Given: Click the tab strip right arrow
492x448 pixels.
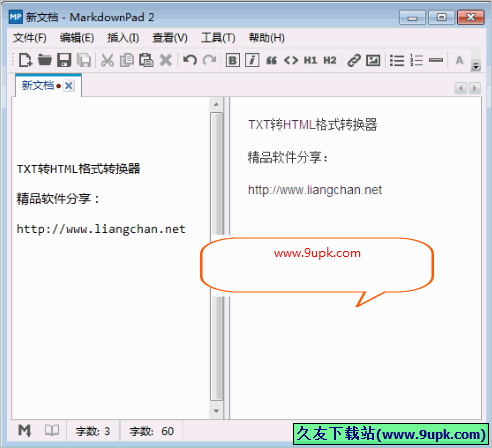Looking at the screenshot, I should click(x=475, y=88).
